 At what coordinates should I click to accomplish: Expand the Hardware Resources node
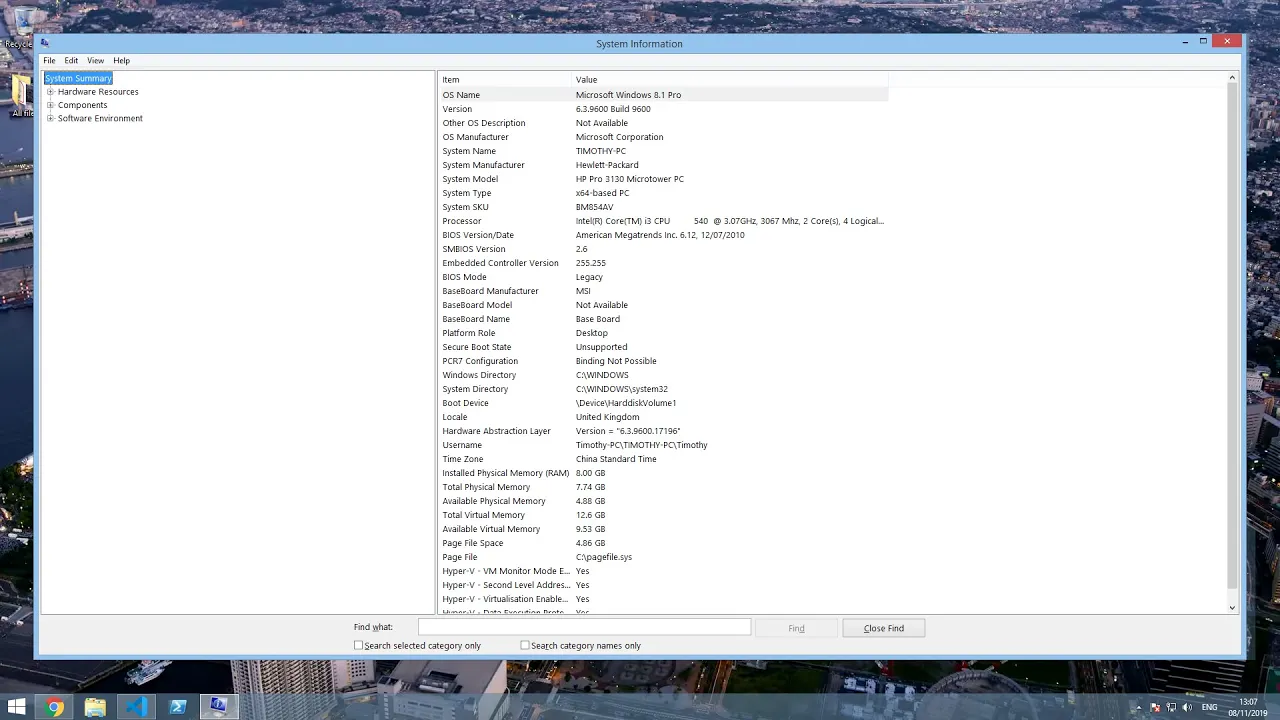point(50,91)
